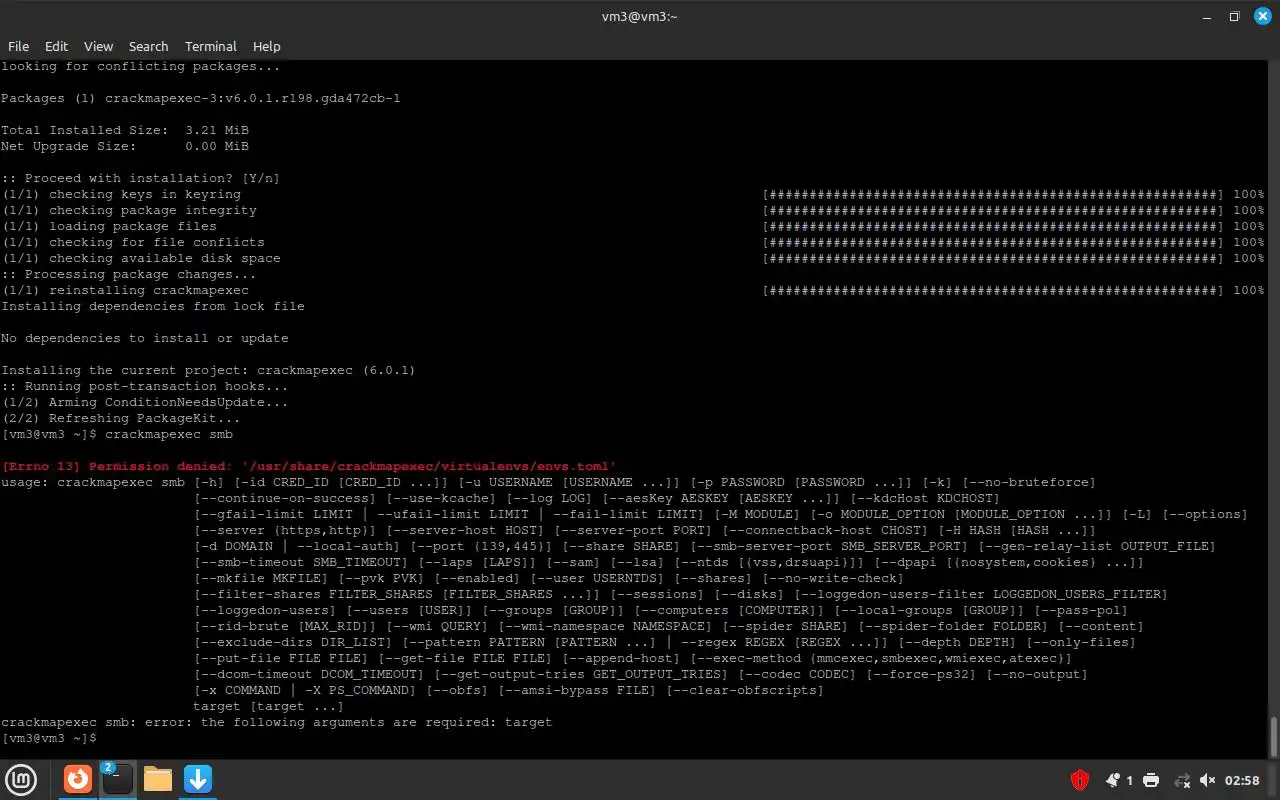This screenshot has height=800, width=1280.
Task: Click the '[--clear-obfscripts]' option text
Action: pyautogui.click(x=746, y=690)
